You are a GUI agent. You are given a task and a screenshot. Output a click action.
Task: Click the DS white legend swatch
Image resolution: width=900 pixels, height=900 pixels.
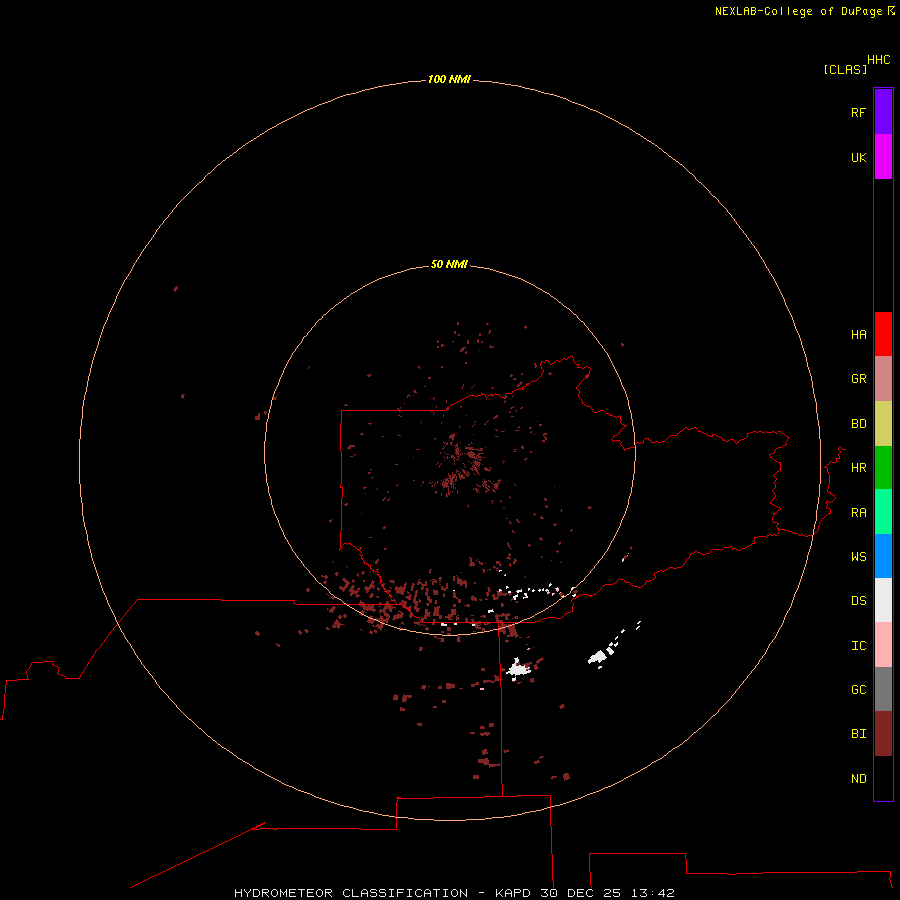(883, 600)
